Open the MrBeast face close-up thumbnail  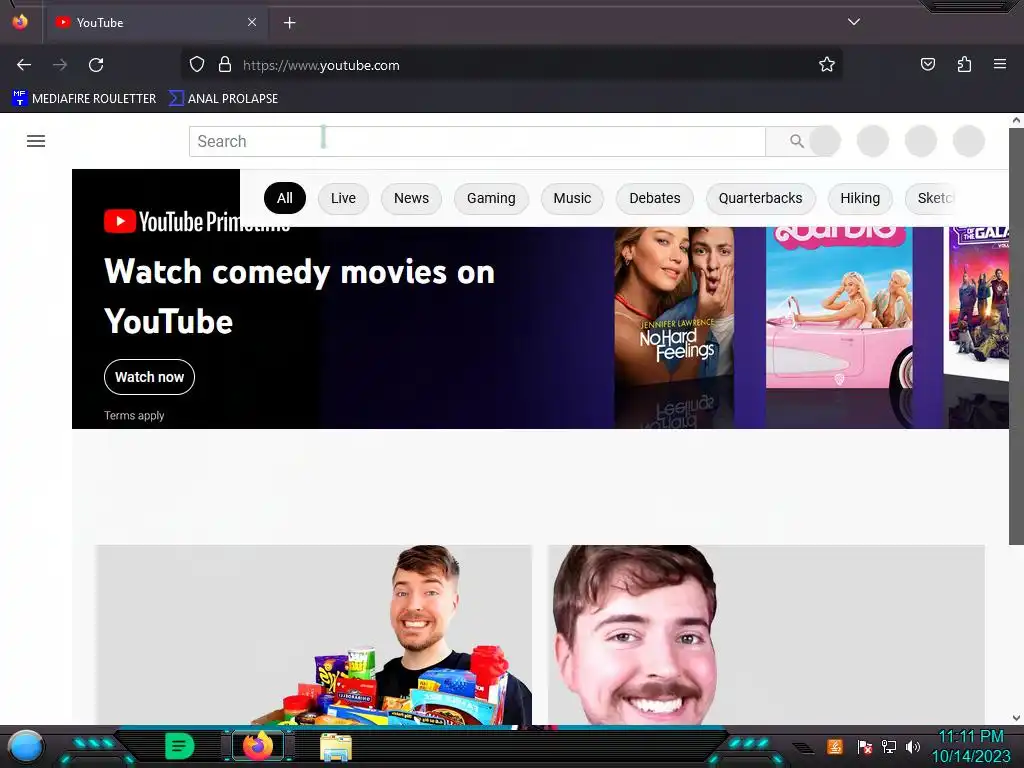tap(766, 635)
